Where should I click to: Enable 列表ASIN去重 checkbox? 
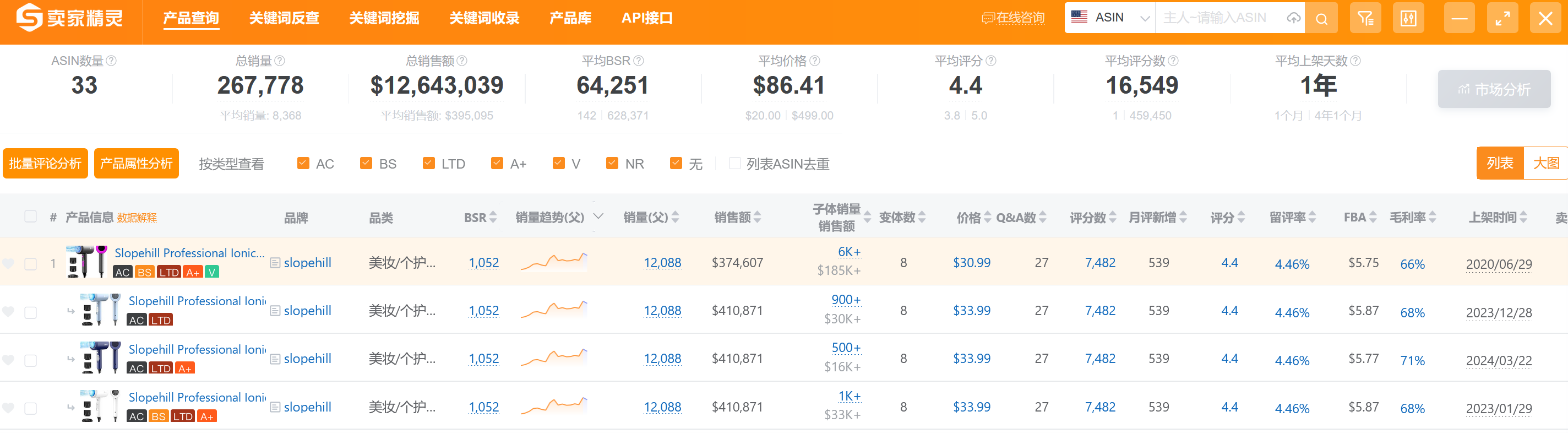(x=734, y=163)
